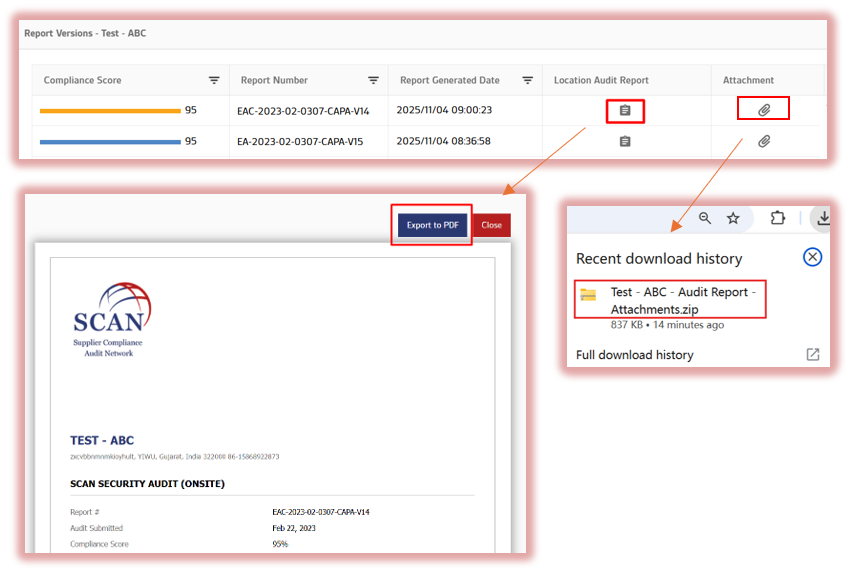Click the SCAN logo in the report
853x579 pixels.
click(x=110, y=320)
